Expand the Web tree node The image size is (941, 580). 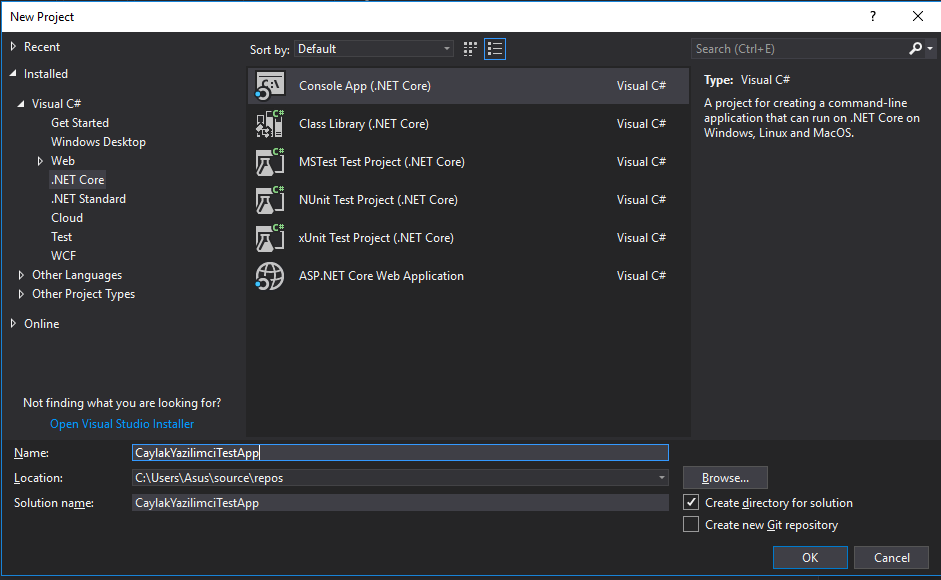(40, 161)
